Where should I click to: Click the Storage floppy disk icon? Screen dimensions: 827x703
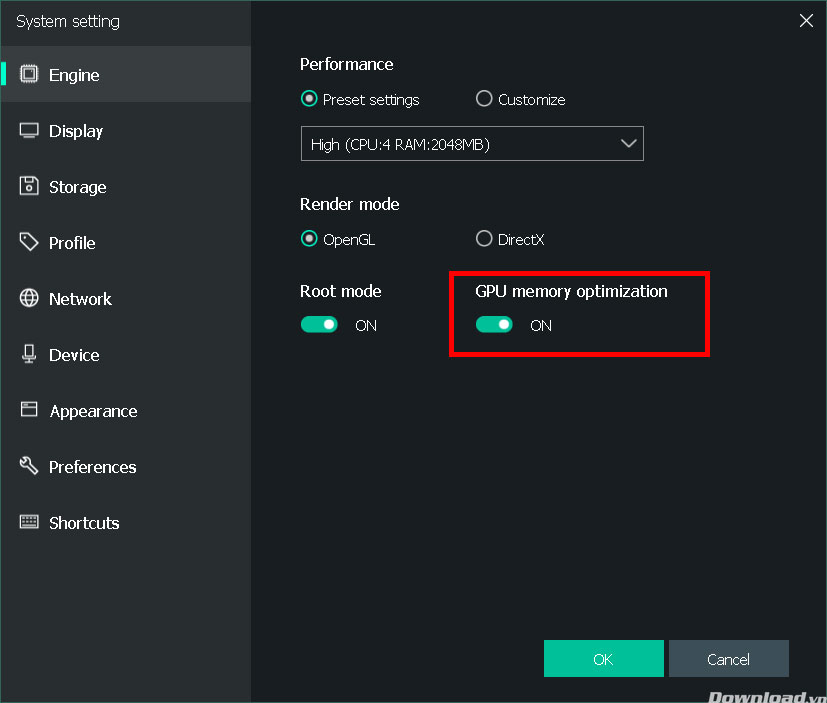29,187
